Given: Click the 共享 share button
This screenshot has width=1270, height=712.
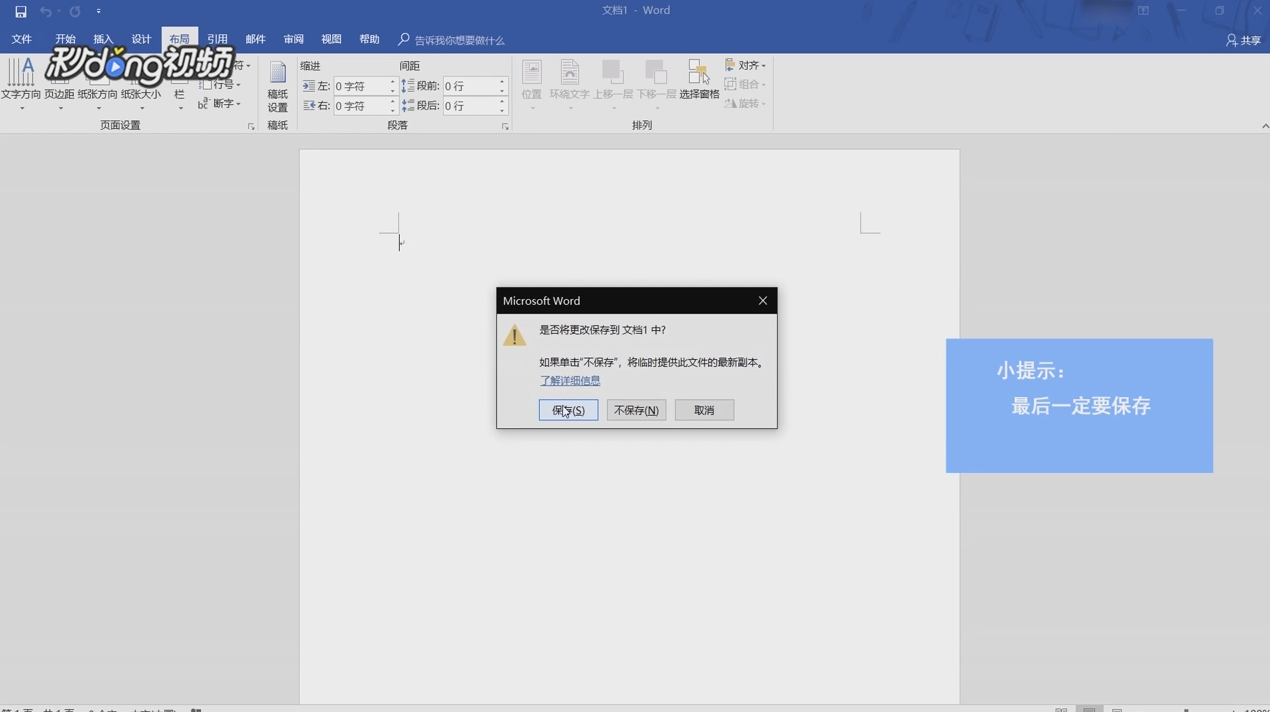Looking at the screenshot, I should pyautogui.click(x=1243, y=40).
